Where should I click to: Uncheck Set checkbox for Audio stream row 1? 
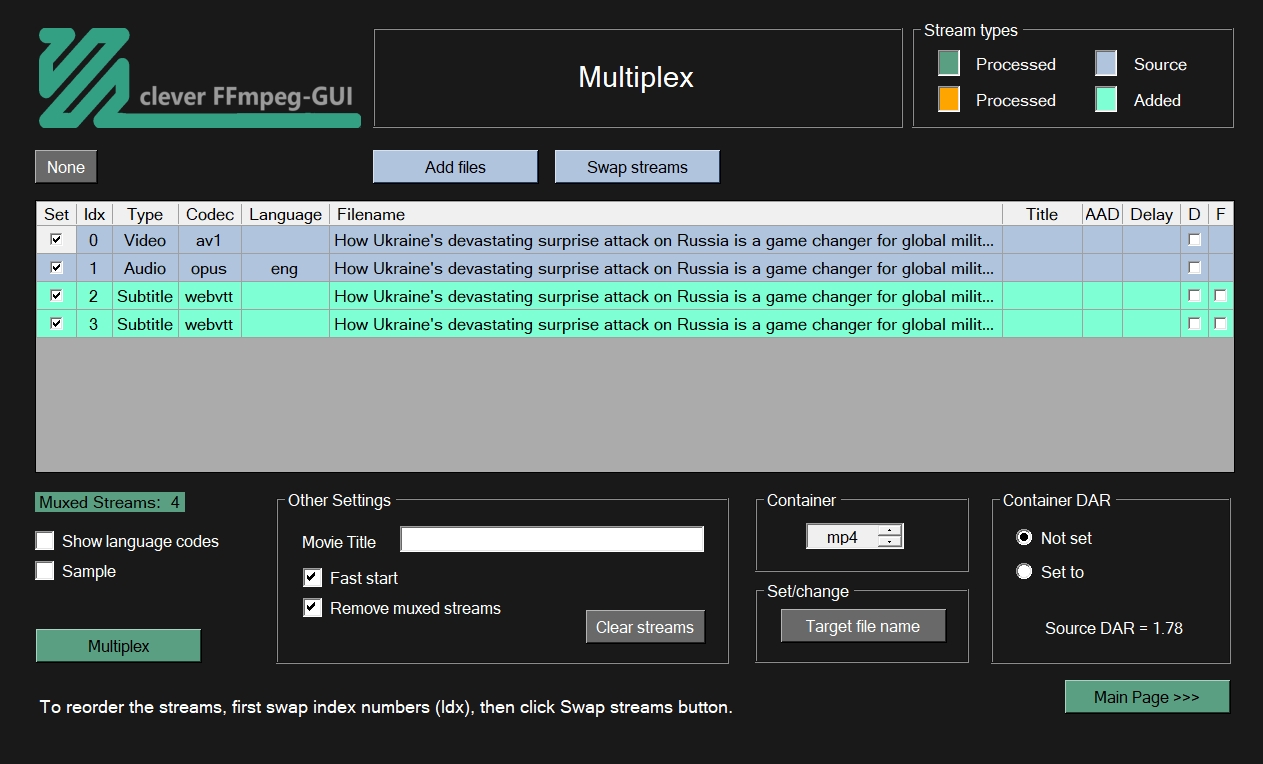coord(56,268)
